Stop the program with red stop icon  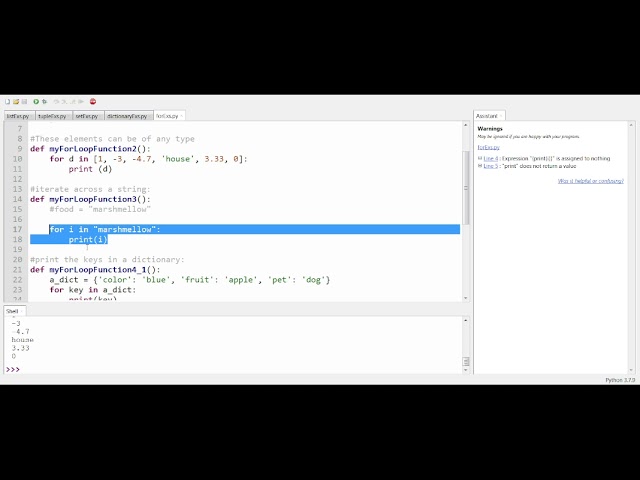[93, 102]
